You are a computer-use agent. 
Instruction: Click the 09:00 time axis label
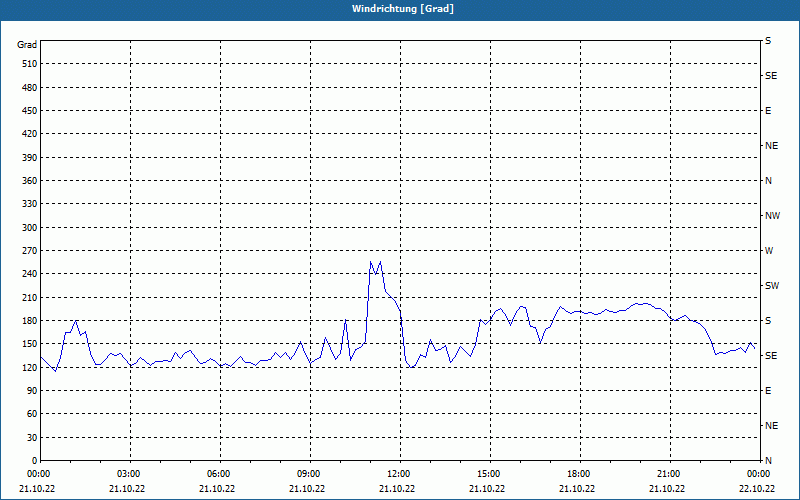tap(311, 474)
